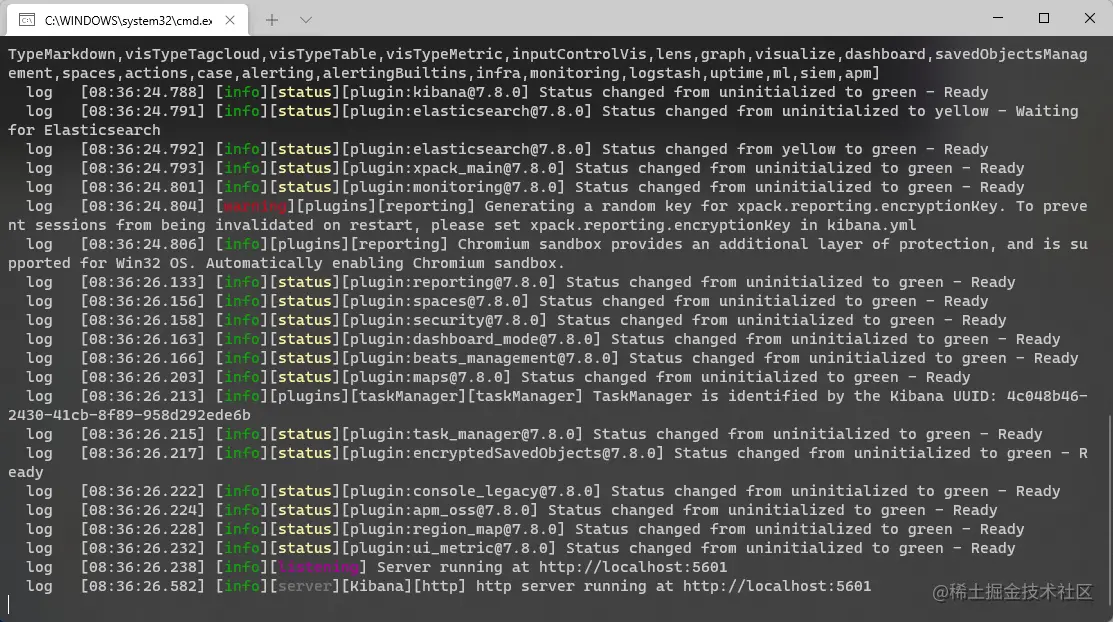
Task: Click 'Waiting' at end of elasticsearch yellow line
Action: click(1047, 111)
